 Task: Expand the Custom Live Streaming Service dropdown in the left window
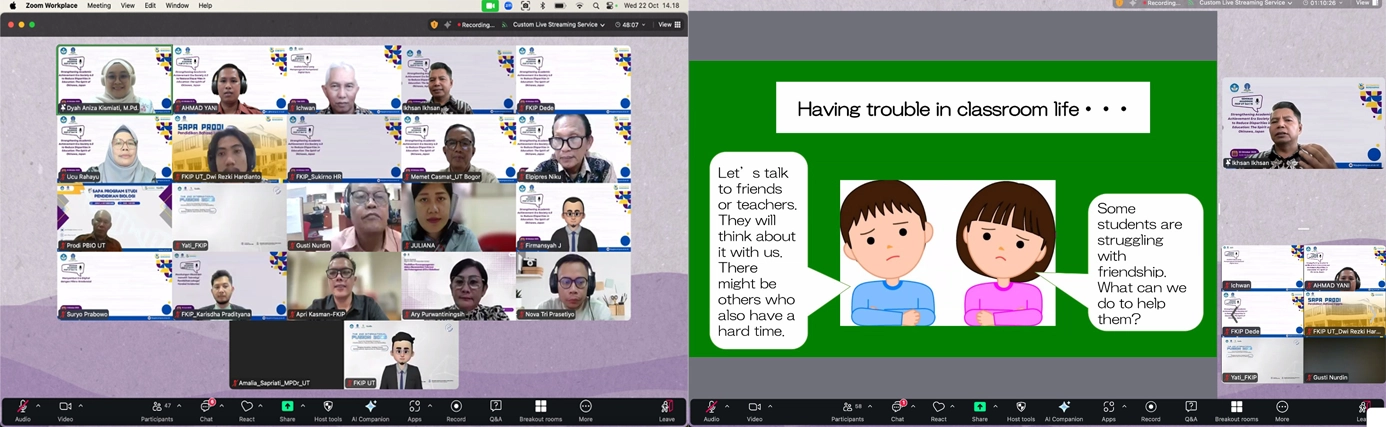pos(559,25)
